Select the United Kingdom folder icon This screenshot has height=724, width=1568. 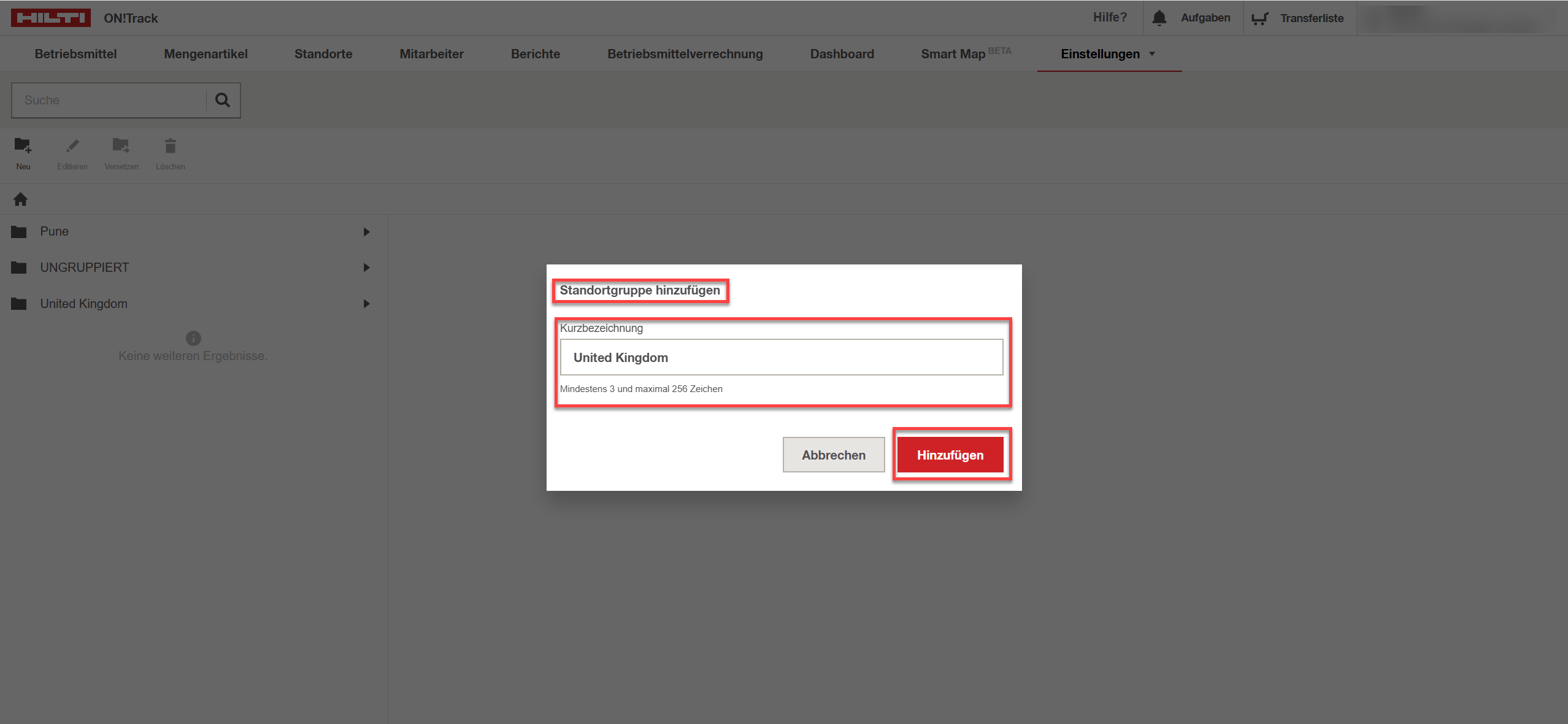19,304
